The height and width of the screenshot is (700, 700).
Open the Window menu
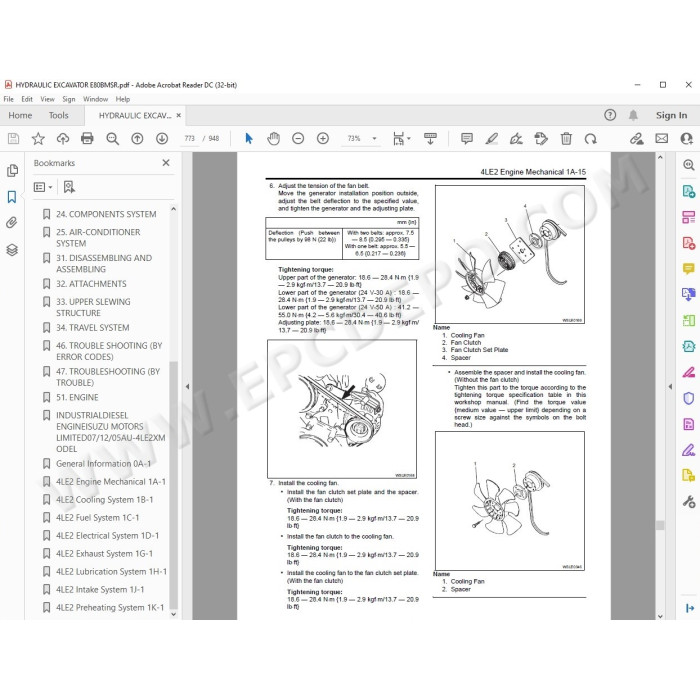[x=96, y=99]
